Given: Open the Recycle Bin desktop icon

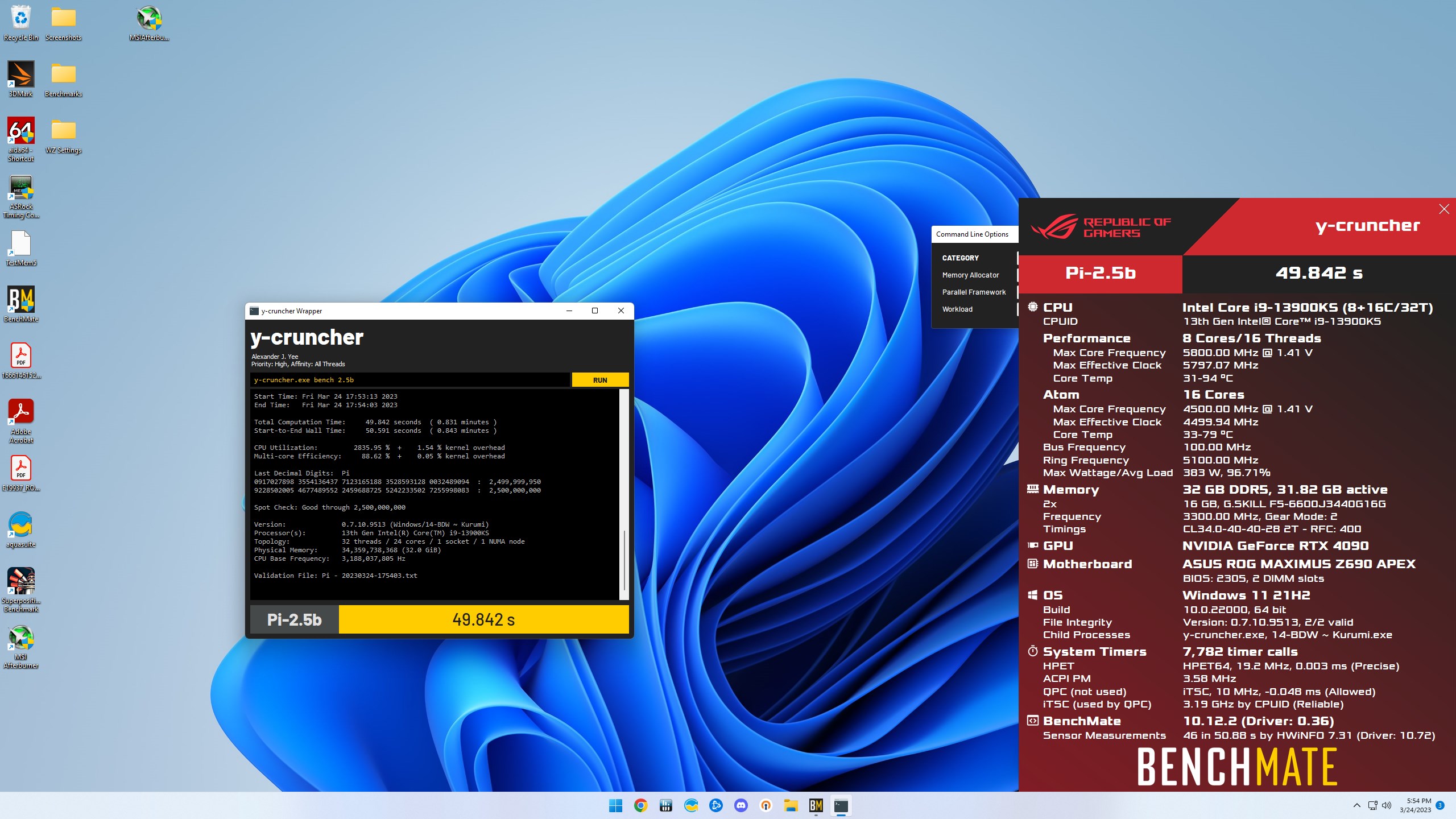Looking at the screenshot, I should pos(20,23).
